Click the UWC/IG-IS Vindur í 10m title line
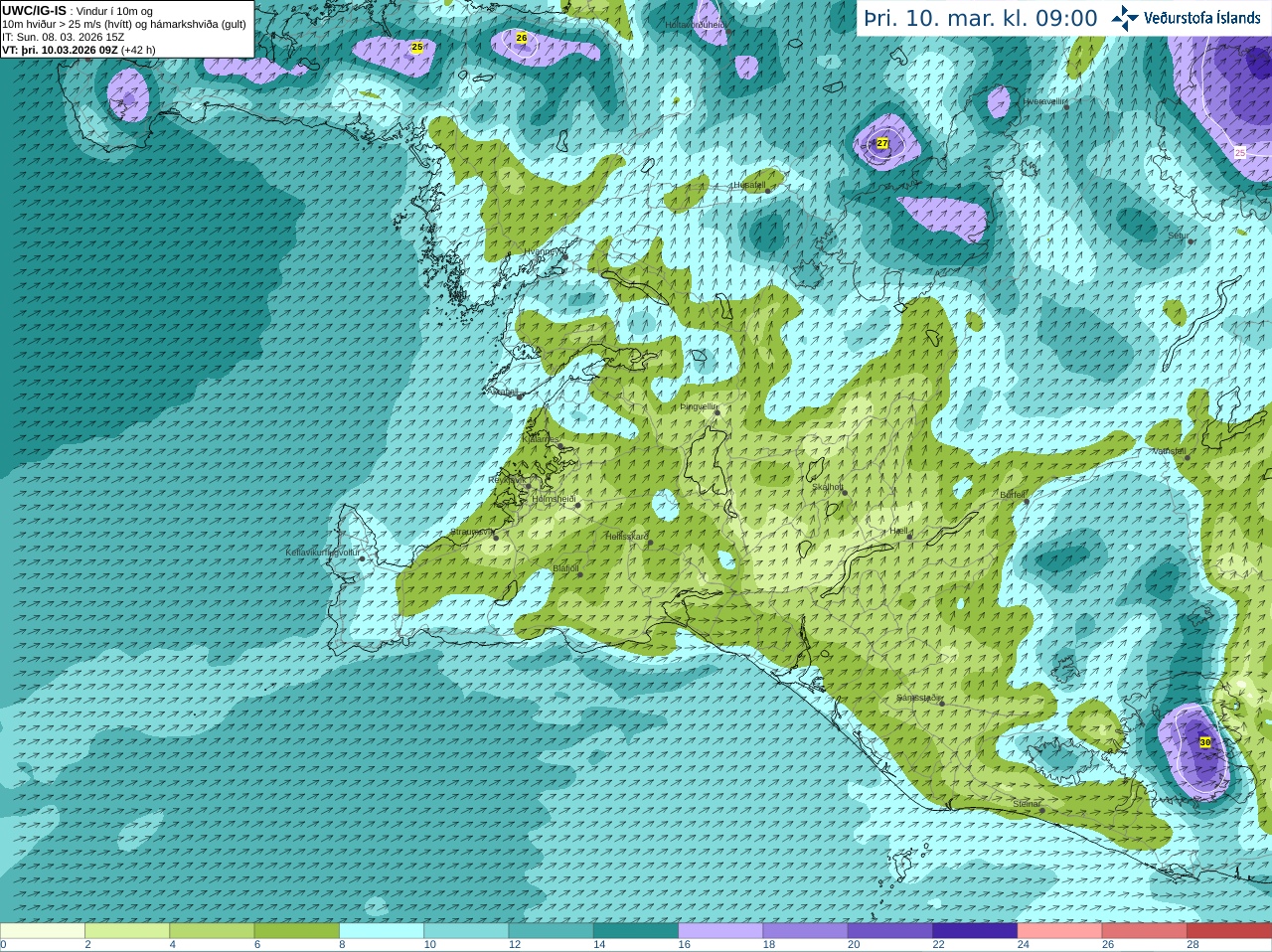Viewport: 1272px width, 952px height. tap(78, 11)
